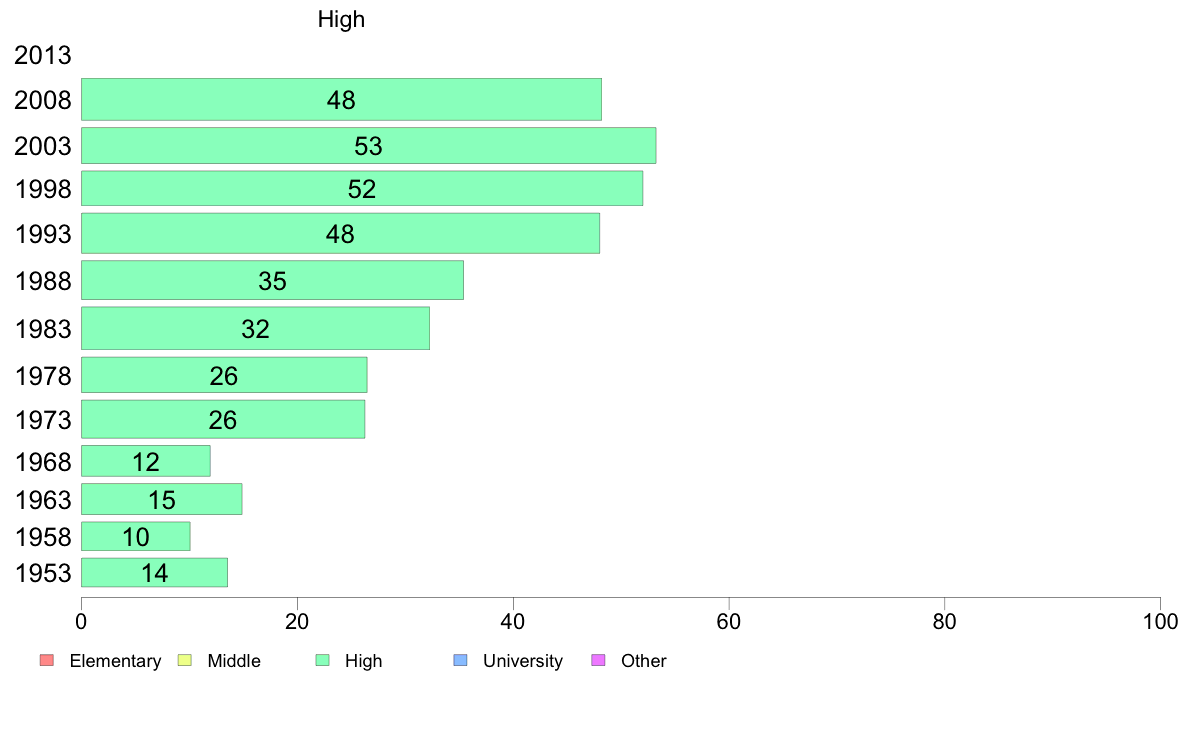Select the Elementary legend label
The image size is (1188, 736).
click(115, 661)
